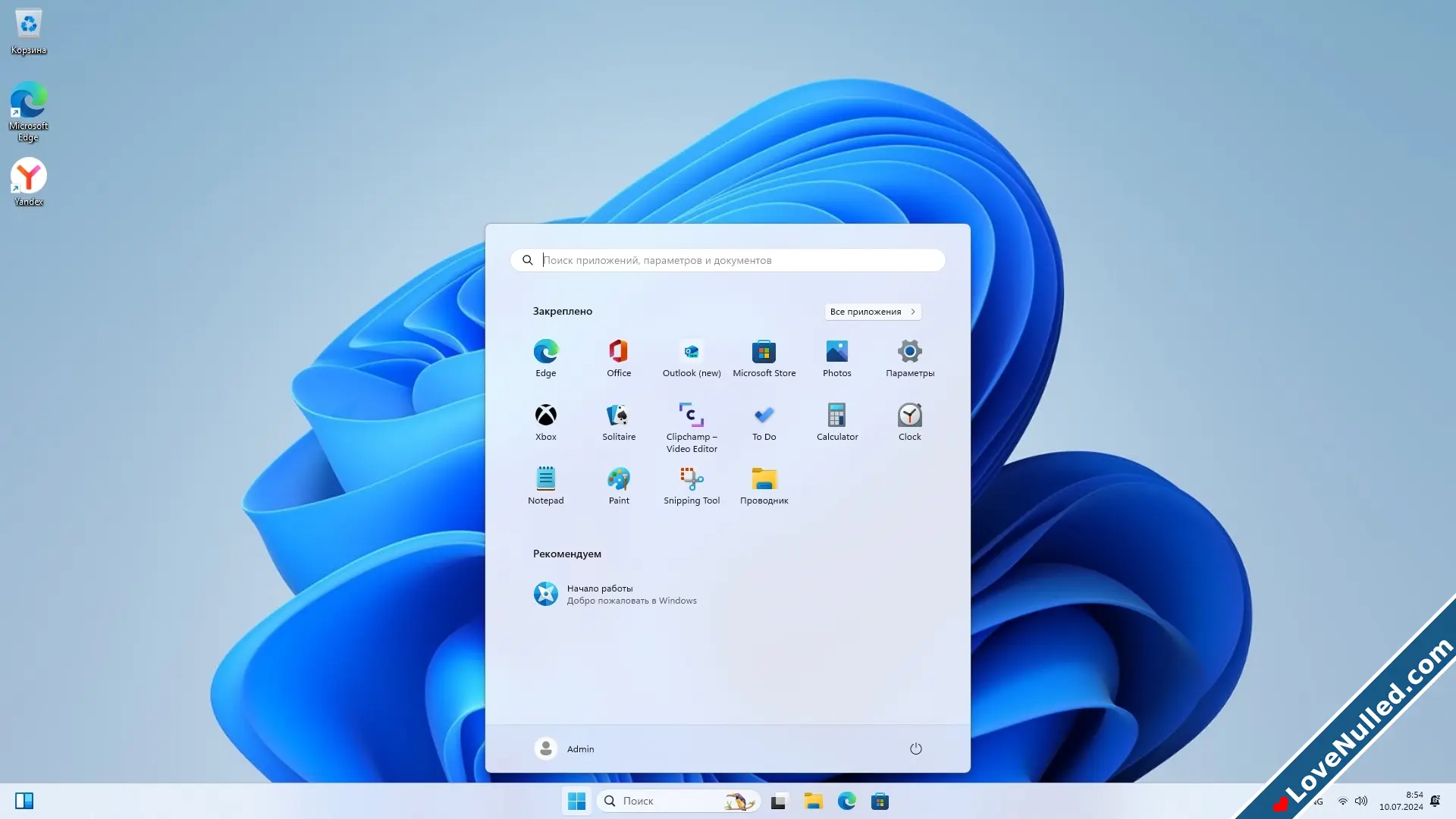1456x819 pixels.
Task: Open Корзина recycle bin on desktop
Action: [x=29, y=31]
